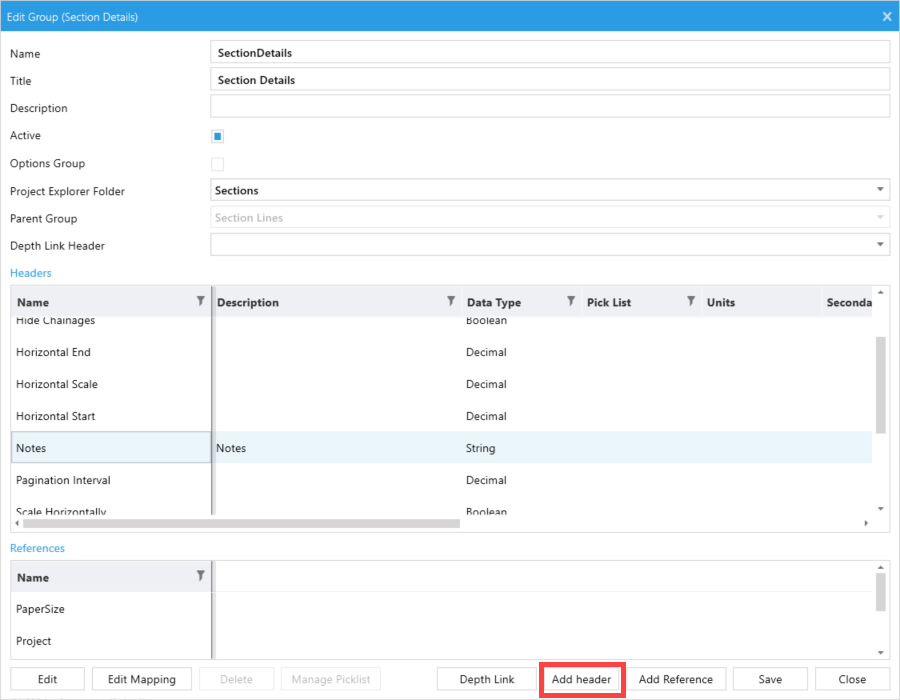Click the empty Description field
900x700 pixels.
pos(550,107)
